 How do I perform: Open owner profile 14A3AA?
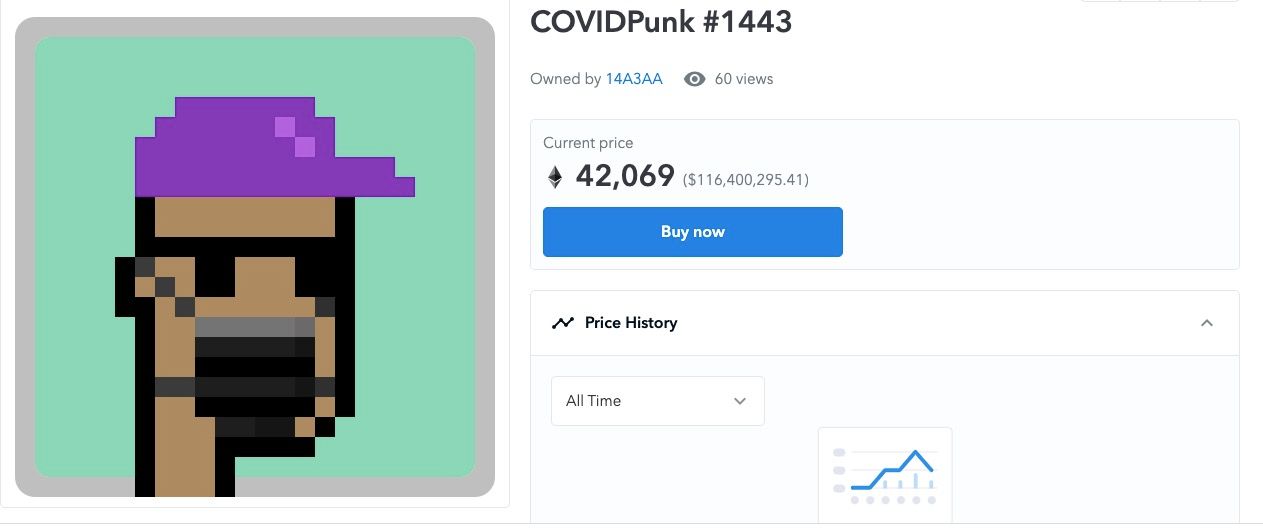pyautogui.click(x=634, y=79)
